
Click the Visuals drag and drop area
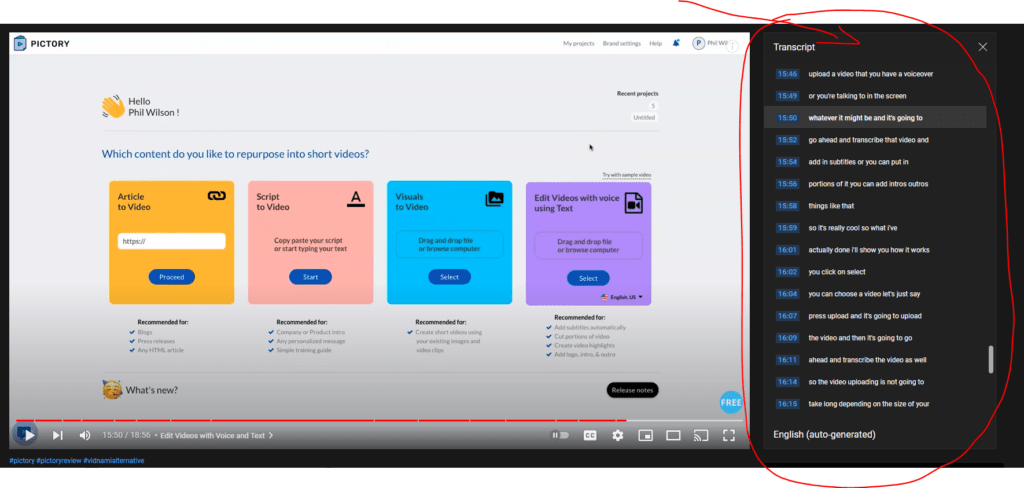pos(449,245)
